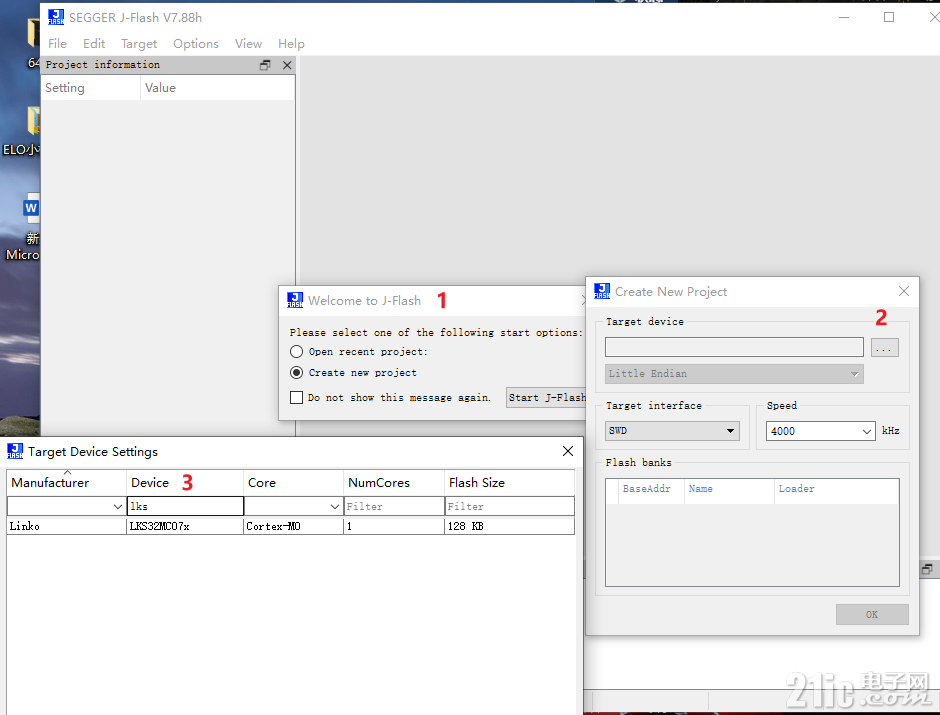Click the Linko manufacturer cell
Image resolution: width=940 pixels, height=715 pixels.
[x=67, y=526]
